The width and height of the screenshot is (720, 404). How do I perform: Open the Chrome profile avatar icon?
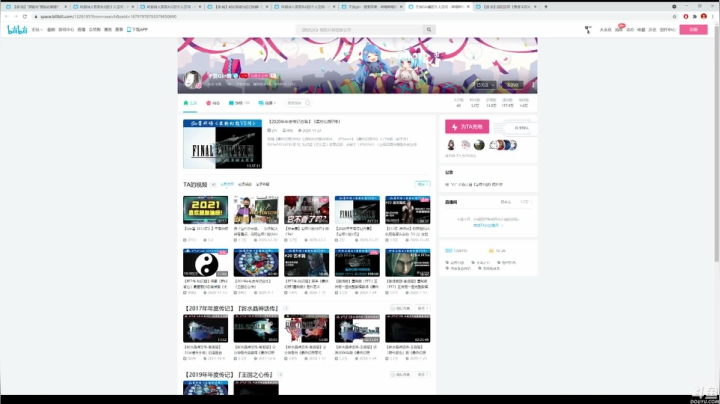[703, 17]
